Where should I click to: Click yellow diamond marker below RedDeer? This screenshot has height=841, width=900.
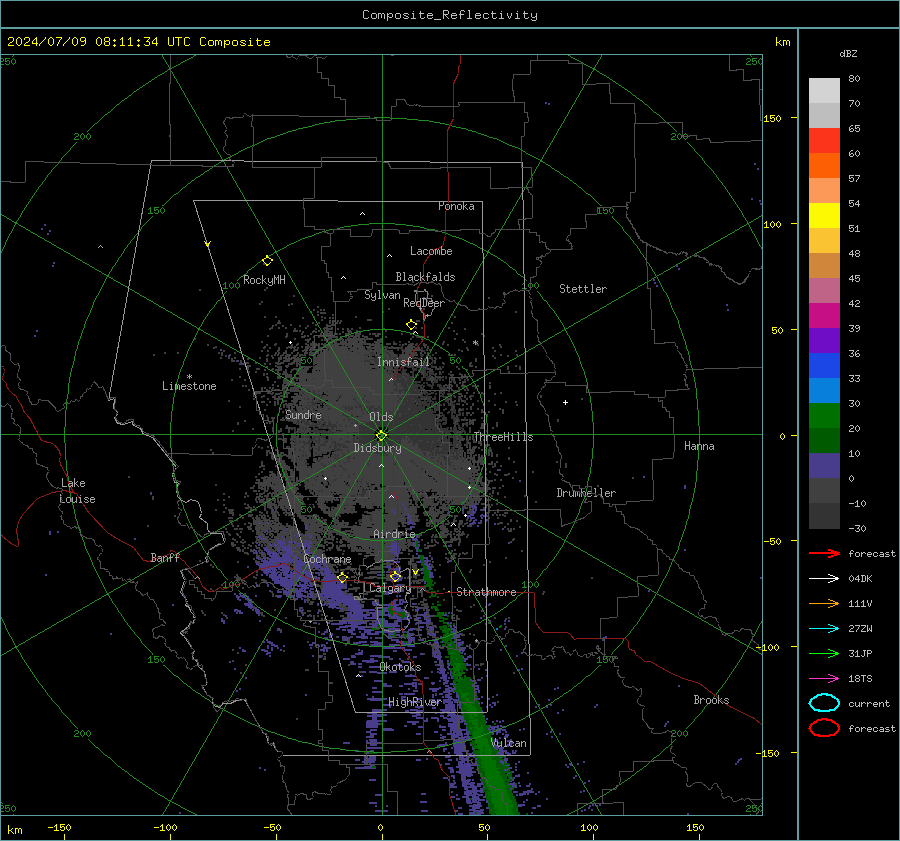coord(412,325)
